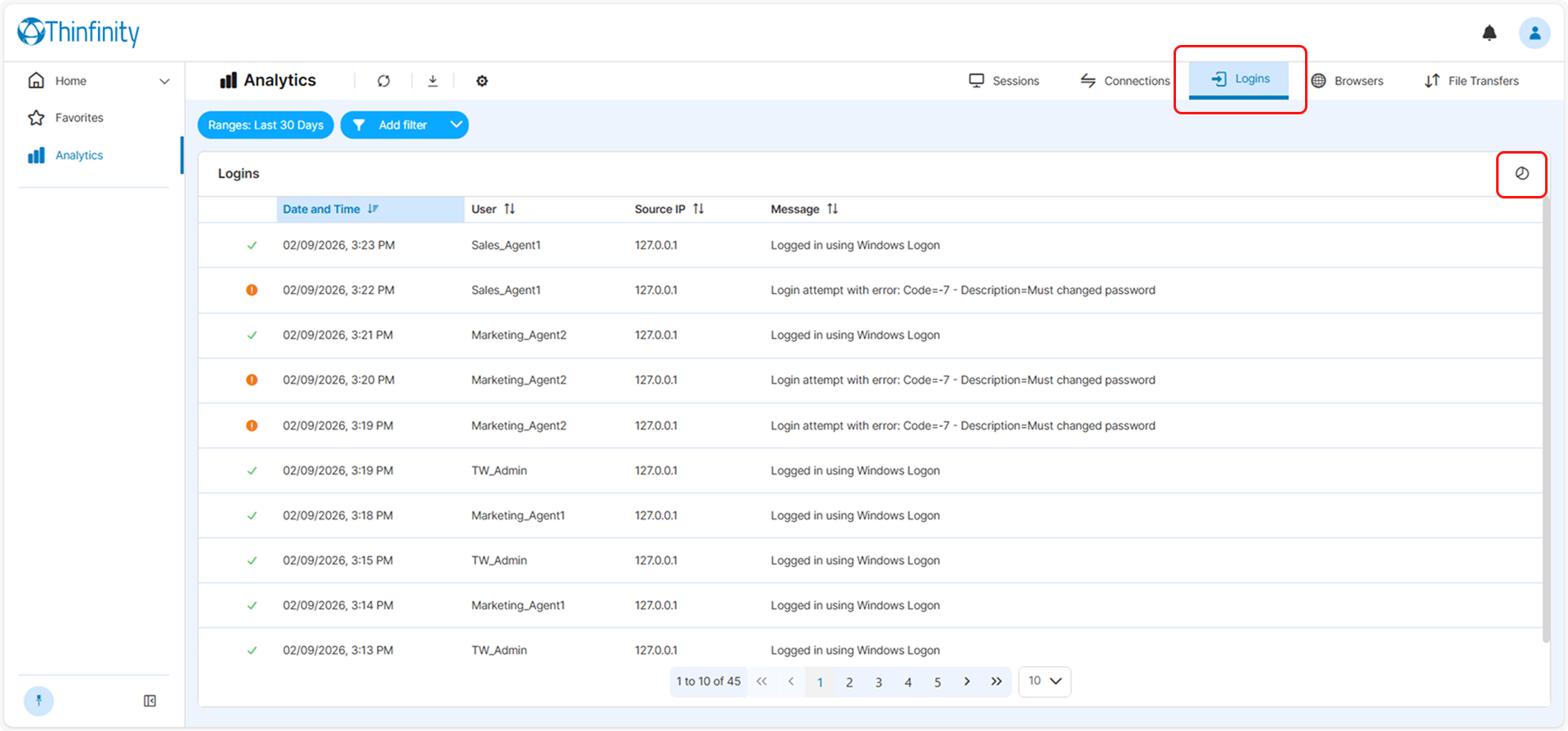This screenshot has width=1568, height=731.
Task: Click success check on 3:13 PM row
Action: (252, 650)
